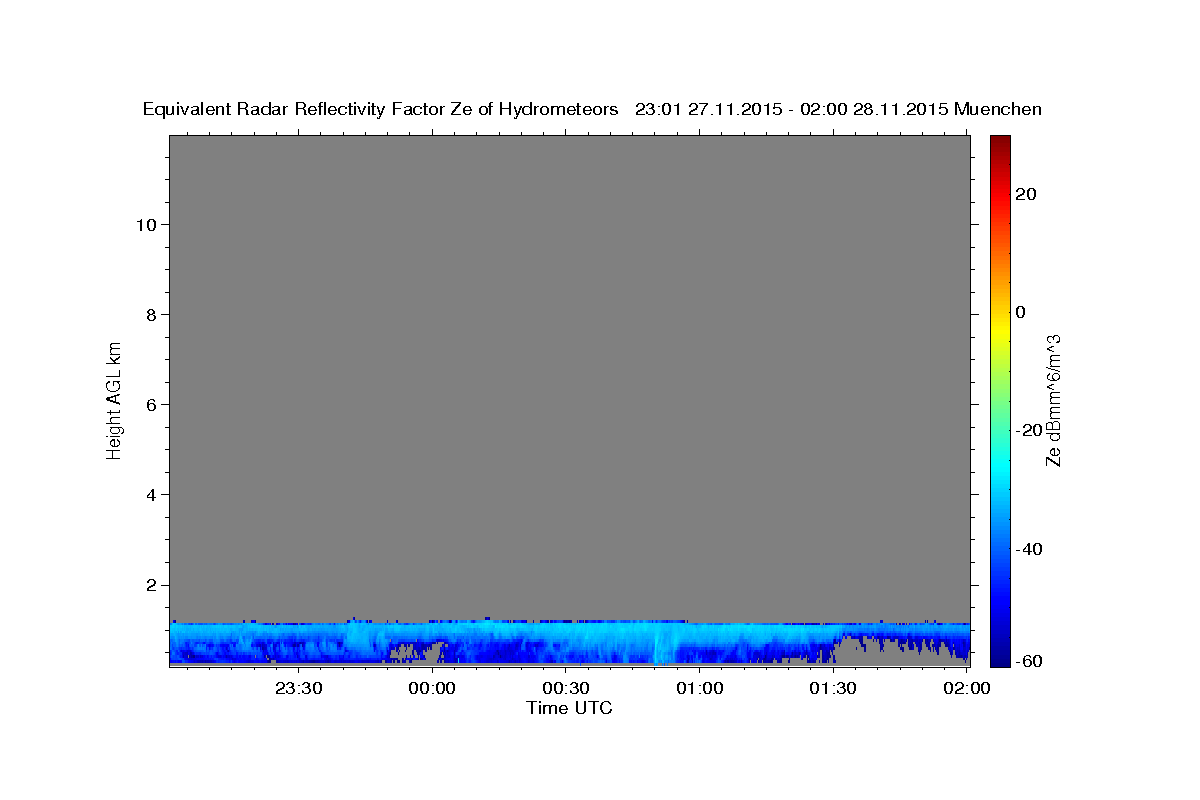Click the '01:30' time tick label
This screenshot has height=800, width=1200.
832,688
